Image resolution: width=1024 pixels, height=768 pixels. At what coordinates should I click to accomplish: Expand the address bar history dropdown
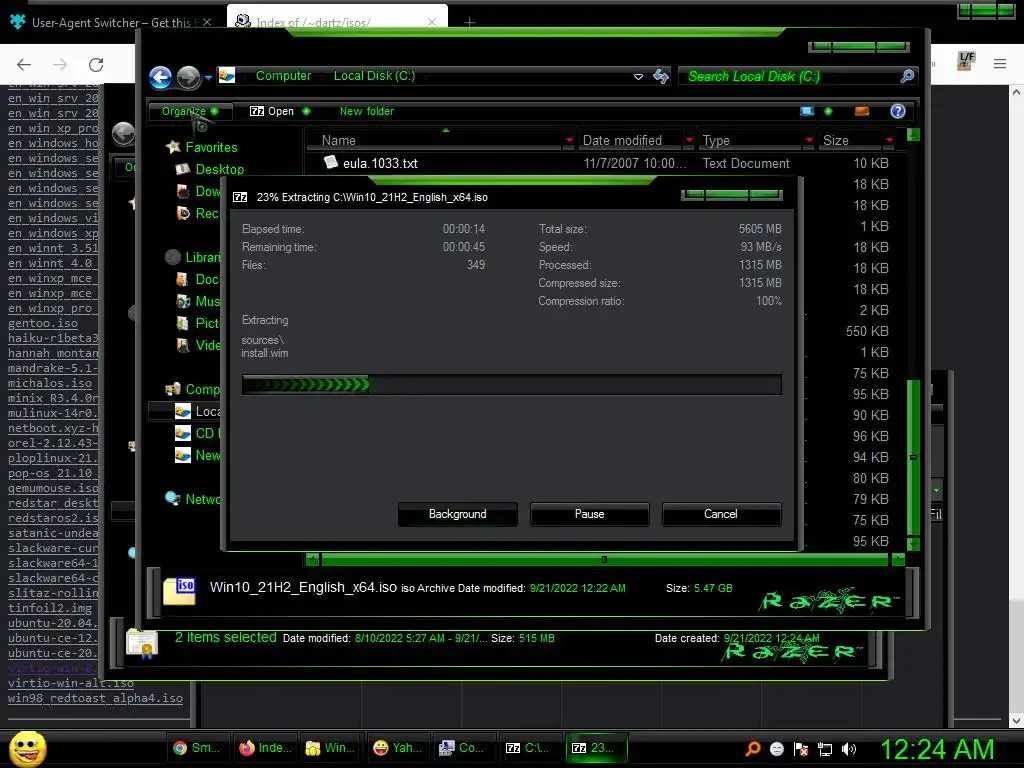(638, 76)
